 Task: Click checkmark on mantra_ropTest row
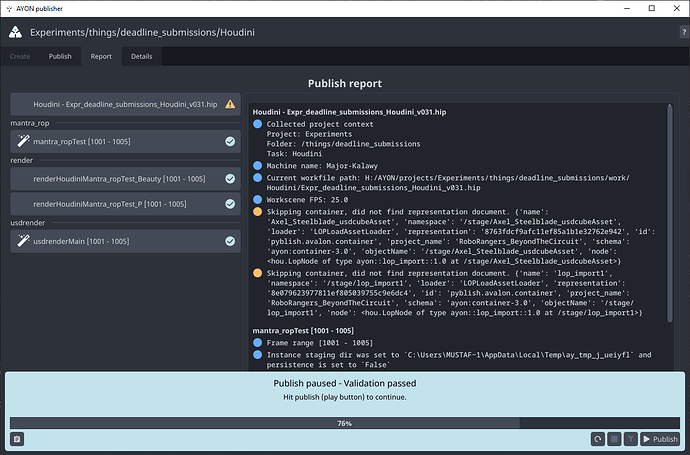230,141
